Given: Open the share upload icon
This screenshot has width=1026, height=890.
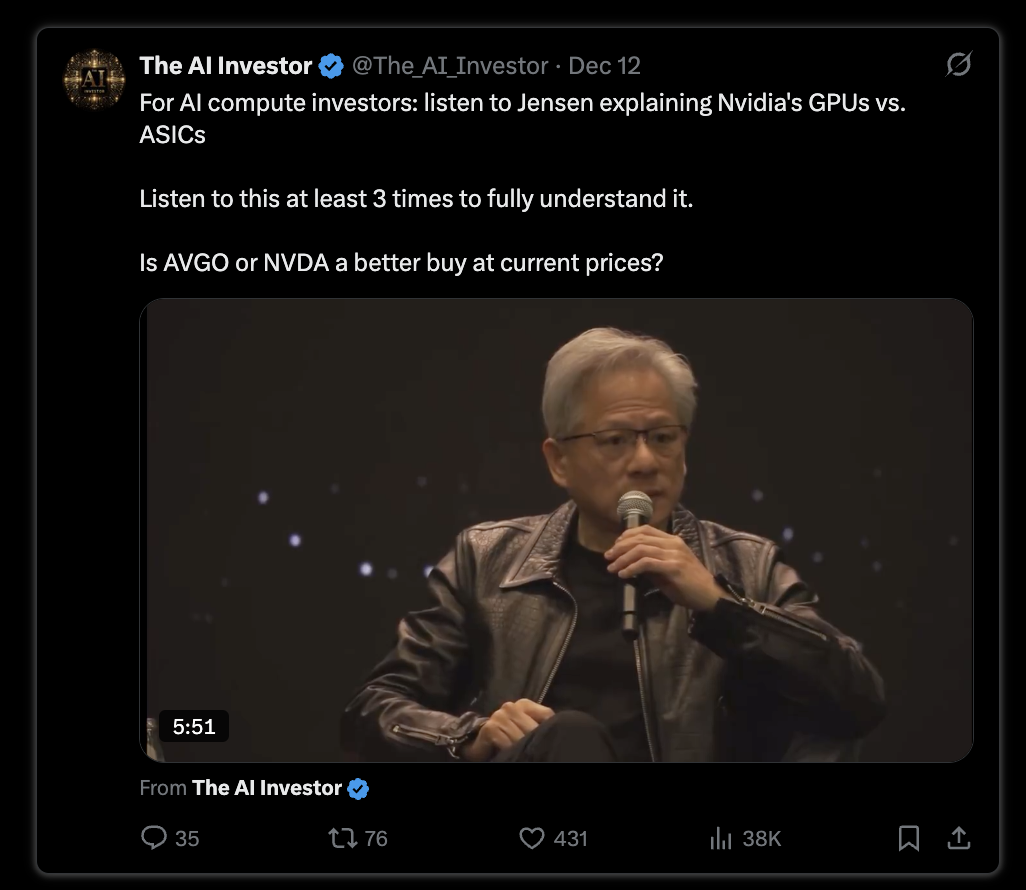Looking at the screenshot, I should pyautogui.click(x=959, y=838).
